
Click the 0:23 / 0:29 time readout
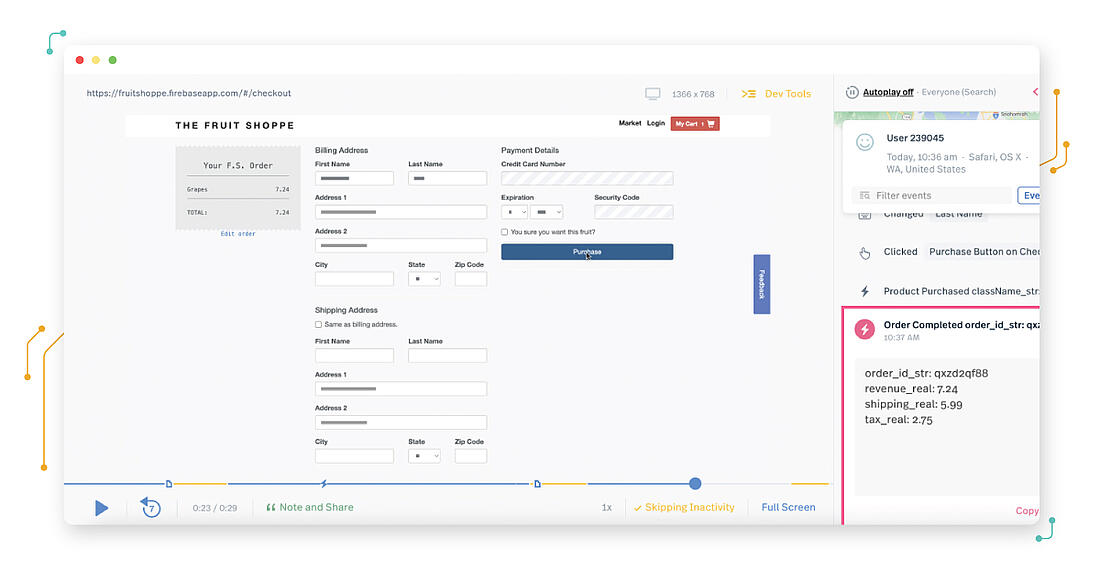pos(215,507)
